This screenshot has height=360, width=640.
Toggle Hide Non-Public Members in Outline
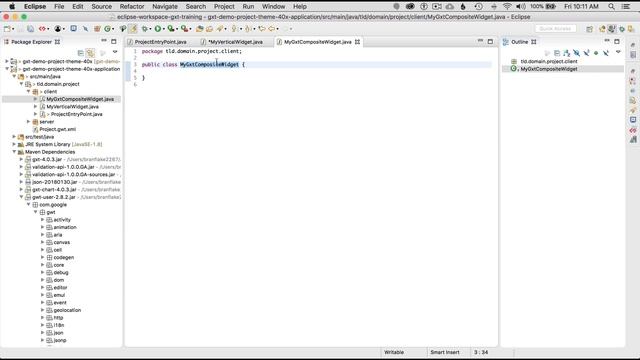(596, 53)
